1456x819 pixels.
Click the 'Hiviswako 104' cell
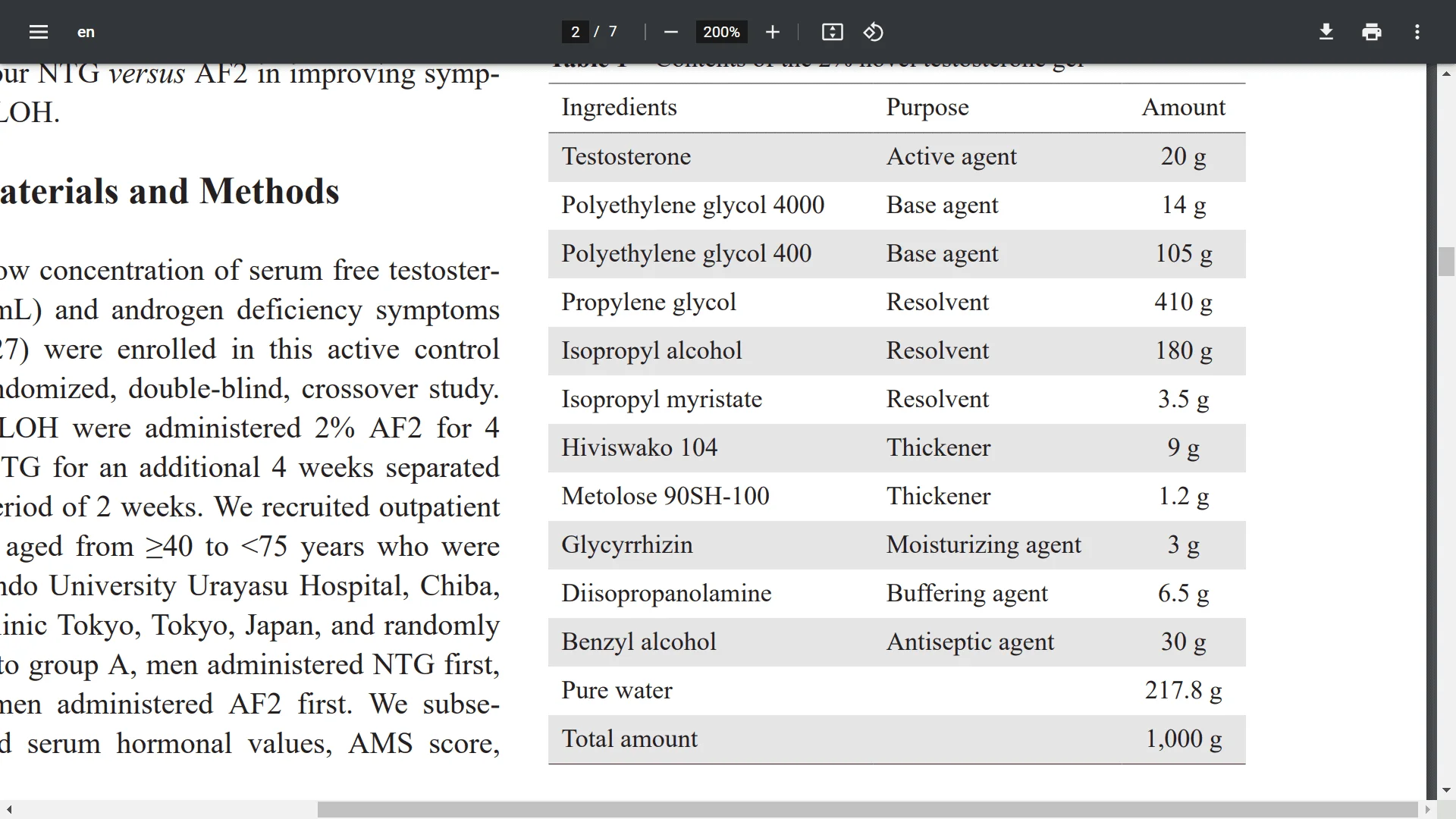tap(639, 447)
